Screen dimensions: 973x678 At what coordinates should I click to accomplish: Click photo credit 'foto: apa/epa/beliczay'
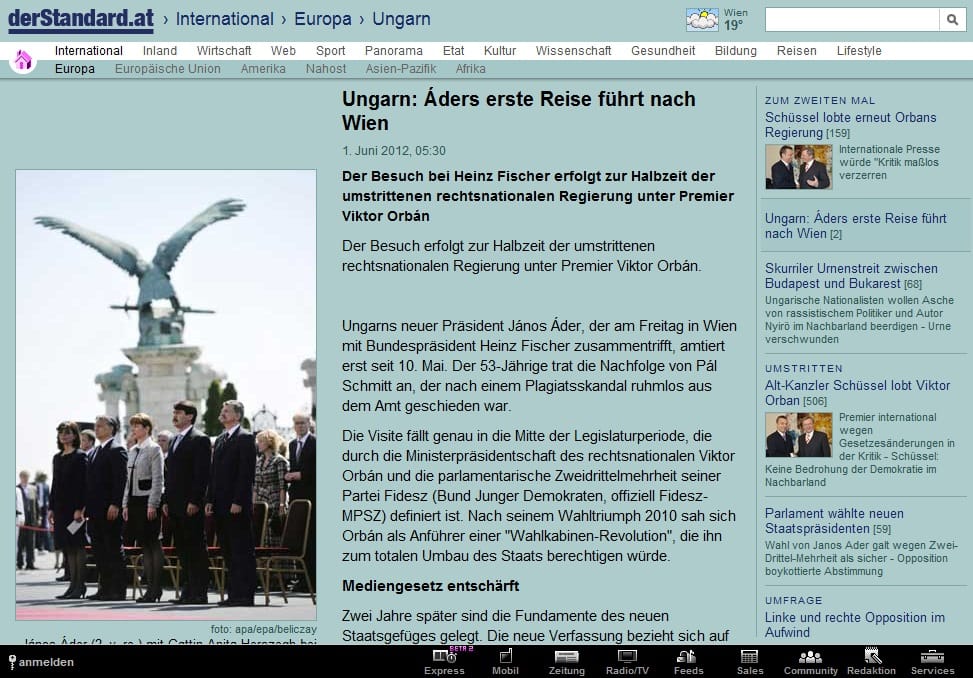[263, 629]
